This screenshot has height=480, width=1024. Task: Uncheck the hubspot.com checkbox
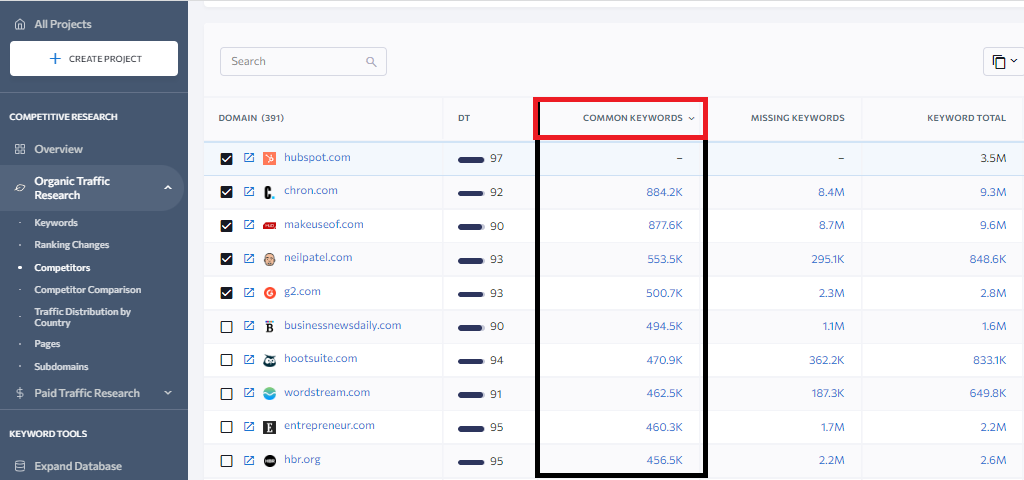pos(227,159)
